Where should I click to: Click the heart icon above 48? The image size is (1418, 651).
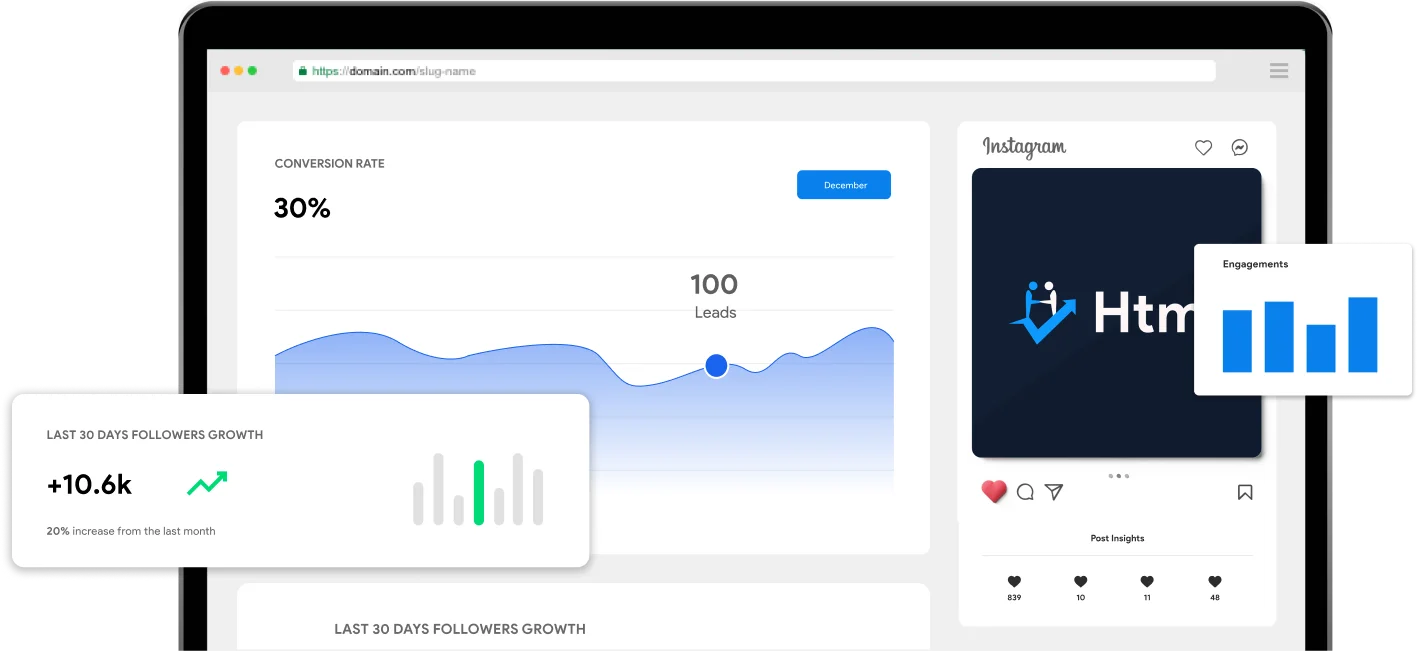tap(1214, 581)
